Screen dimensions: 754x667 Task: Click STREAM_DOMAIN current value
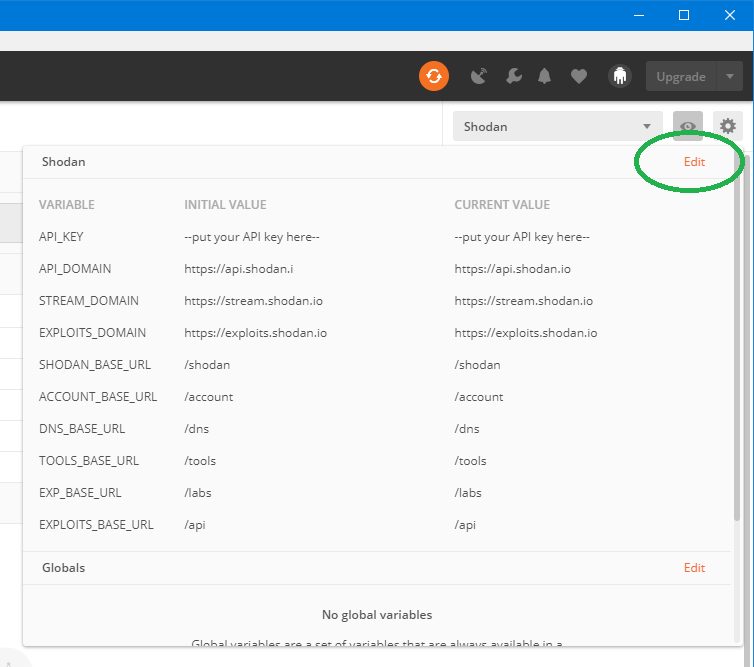(524, 301)
